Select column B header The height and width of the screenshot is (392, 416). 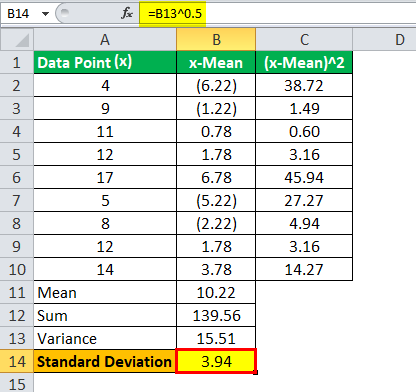click(216, 40)
